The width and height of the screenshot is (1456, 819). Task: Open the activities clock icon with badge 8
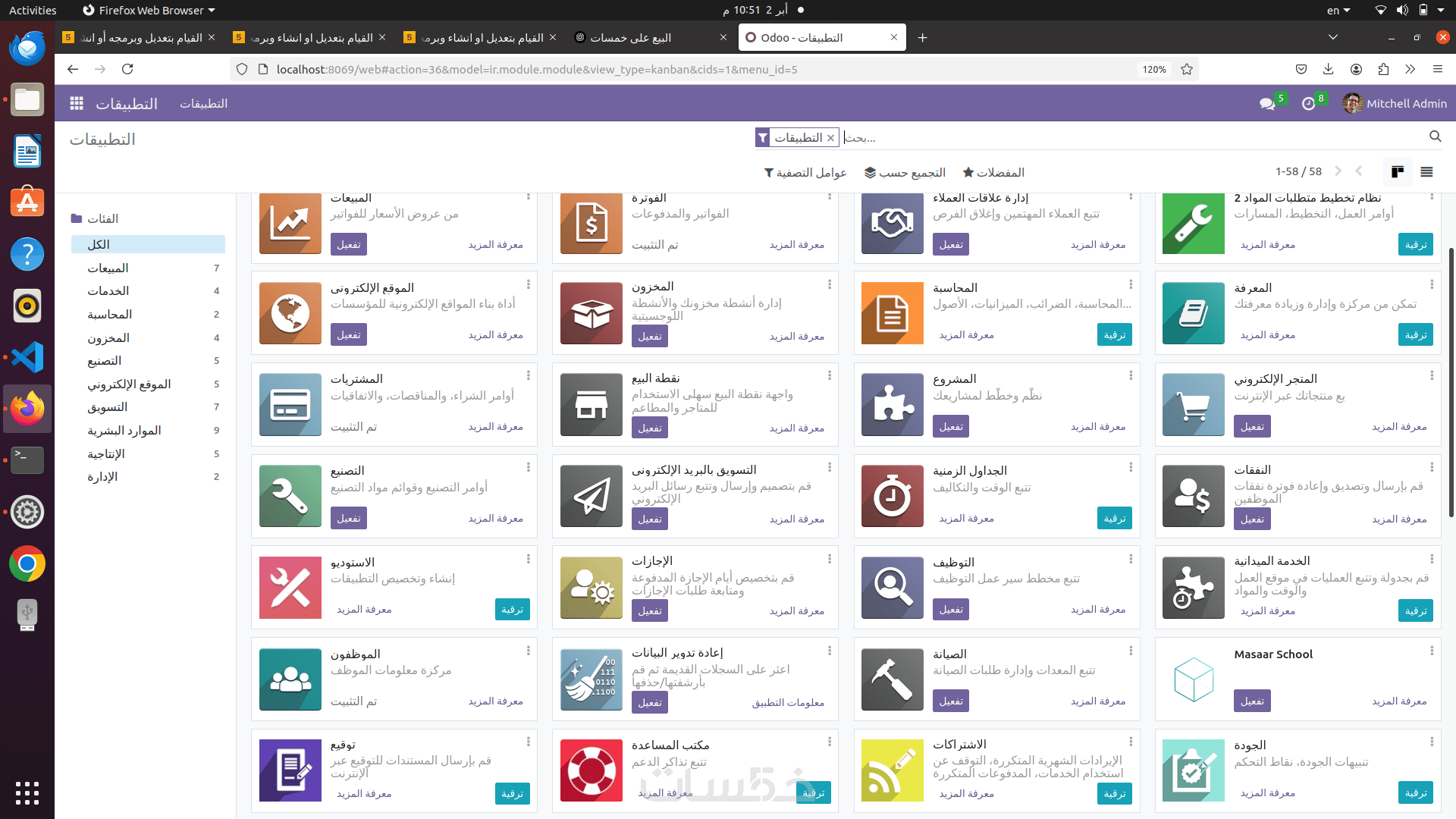[1308, 104]
